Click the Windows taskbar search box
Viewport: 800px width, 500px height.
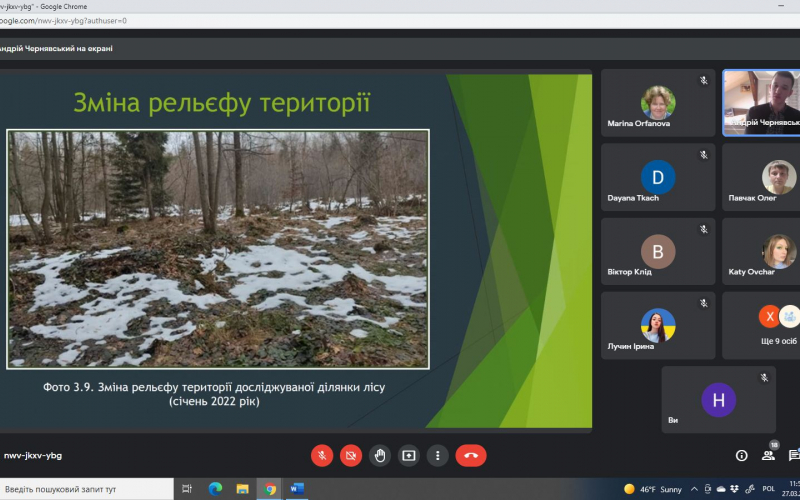click(x=87, y=489)
